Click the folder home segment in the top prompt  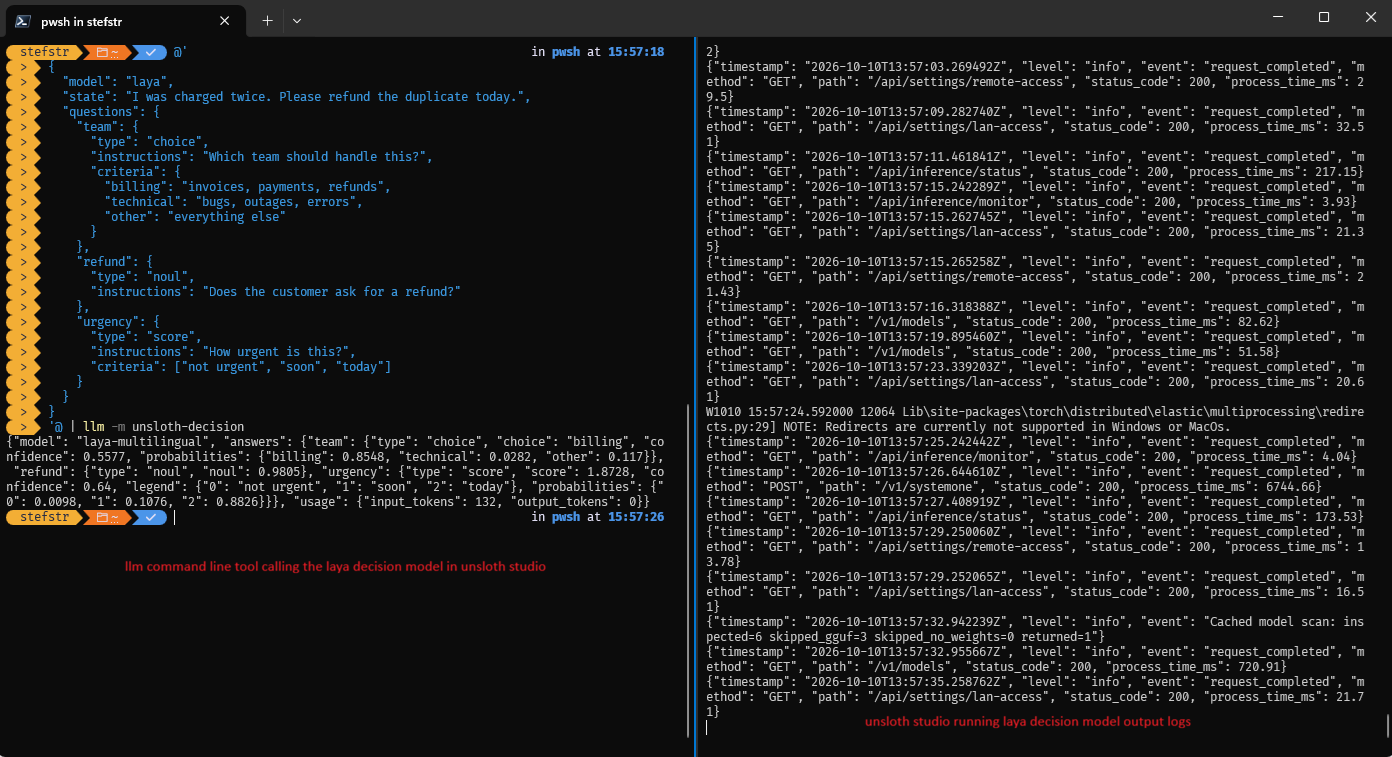click(109, 52)
